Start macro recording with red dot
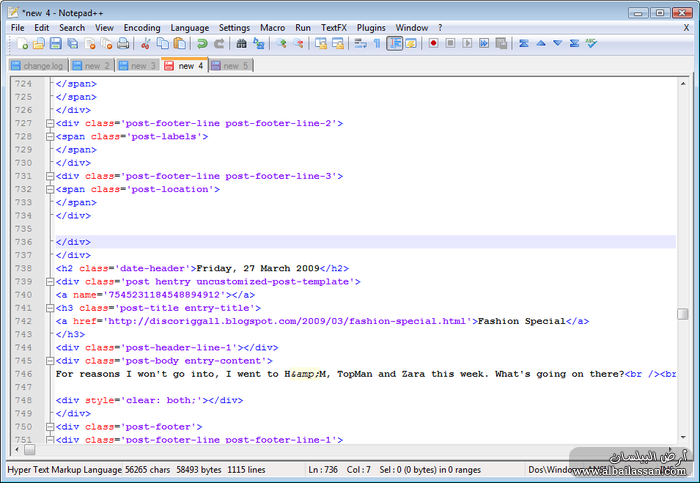 click(x=433, y=43)
